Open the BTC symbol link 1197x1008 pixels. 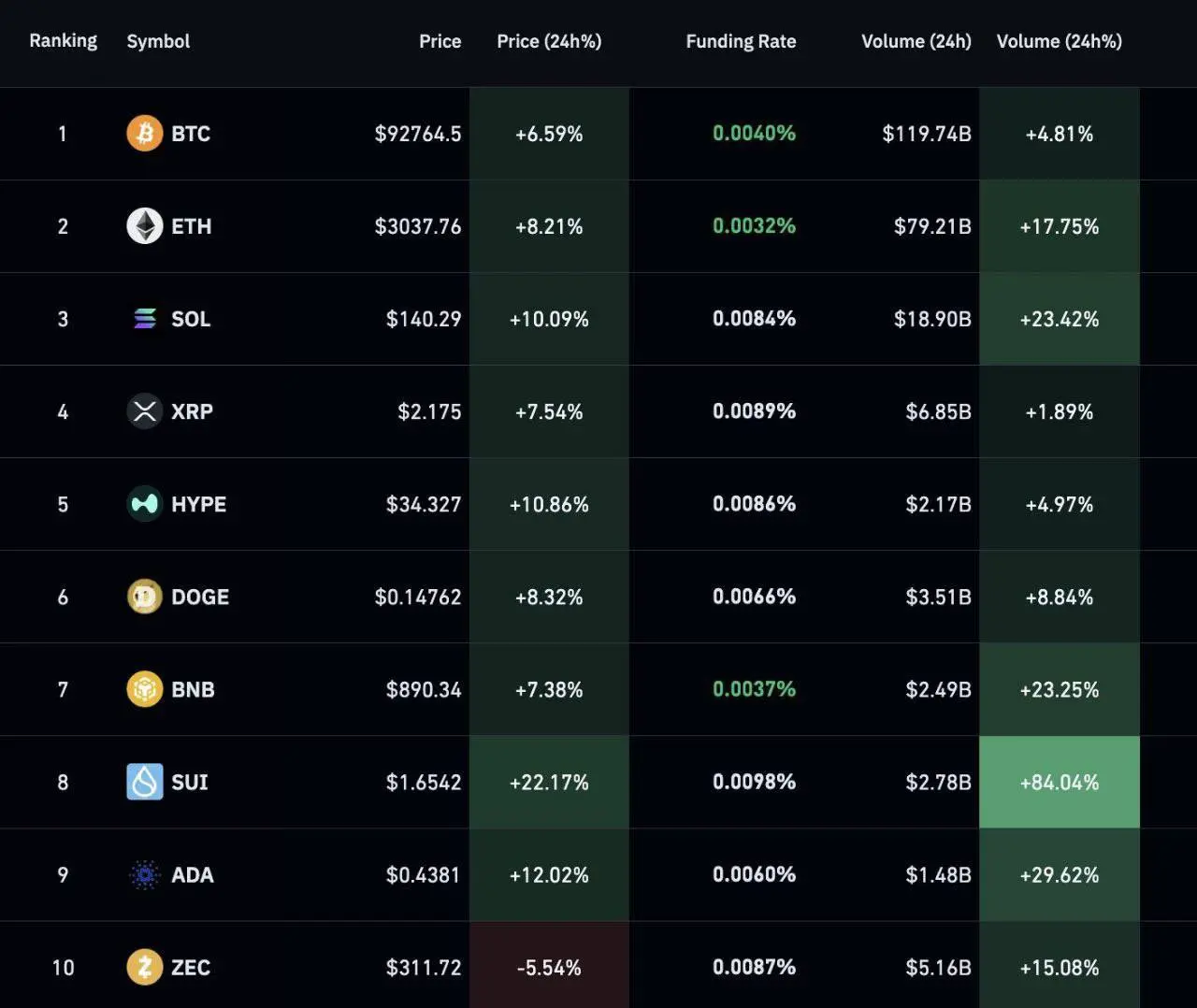(x=191, y=134)
